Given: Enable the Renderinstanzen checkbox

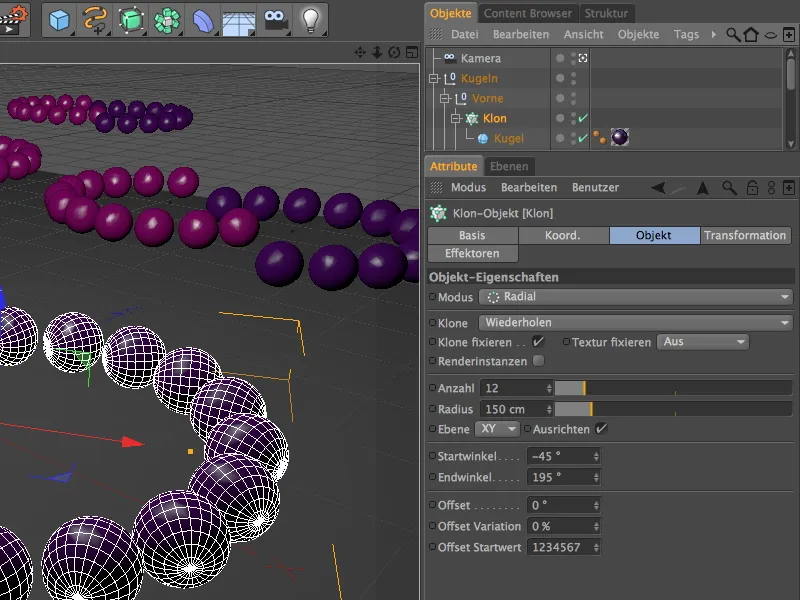Looking at the screenshot, I should click(538, 361).
